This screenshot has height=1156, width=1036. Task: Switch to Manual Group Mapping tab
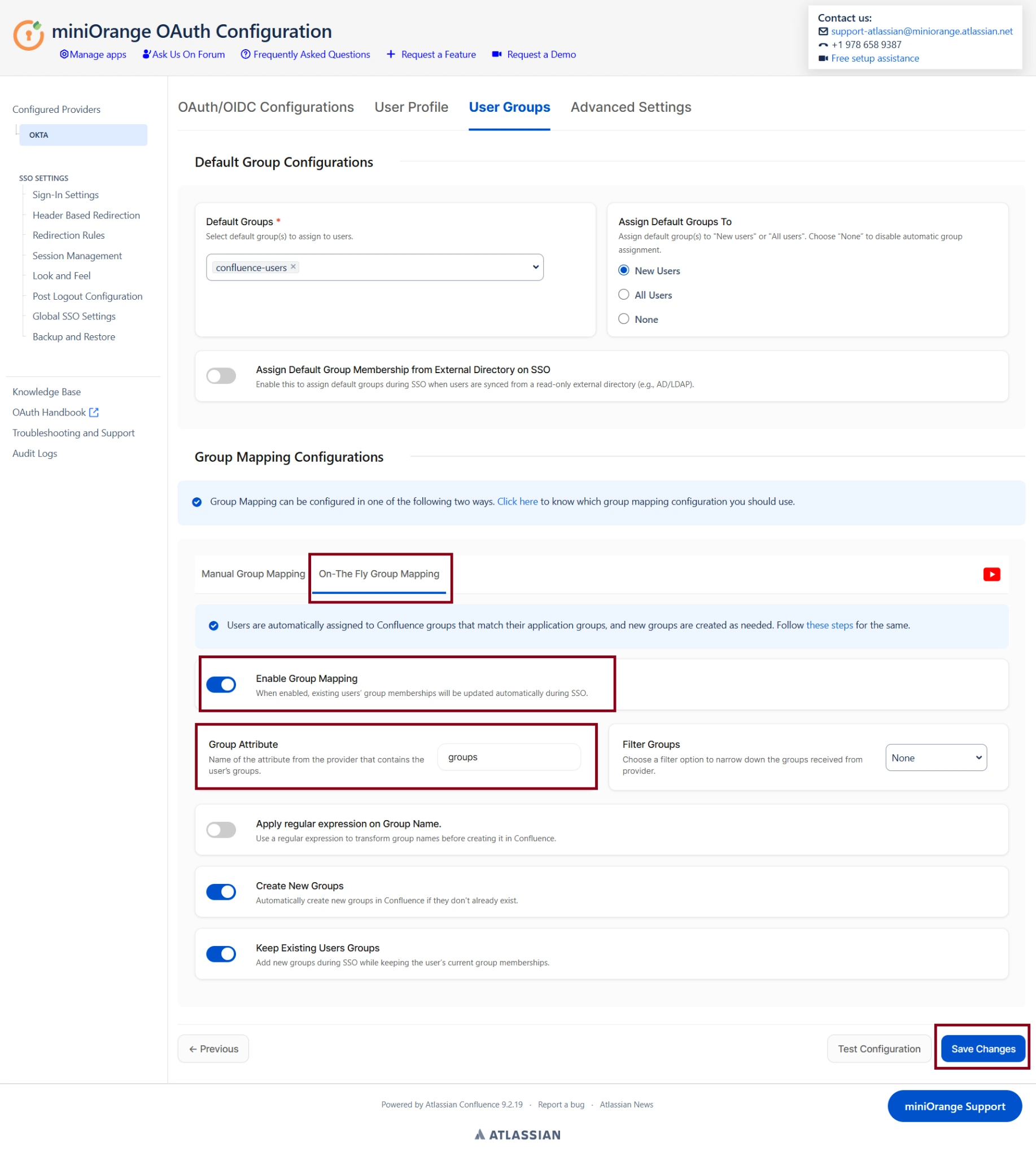(x=253, y=573)
